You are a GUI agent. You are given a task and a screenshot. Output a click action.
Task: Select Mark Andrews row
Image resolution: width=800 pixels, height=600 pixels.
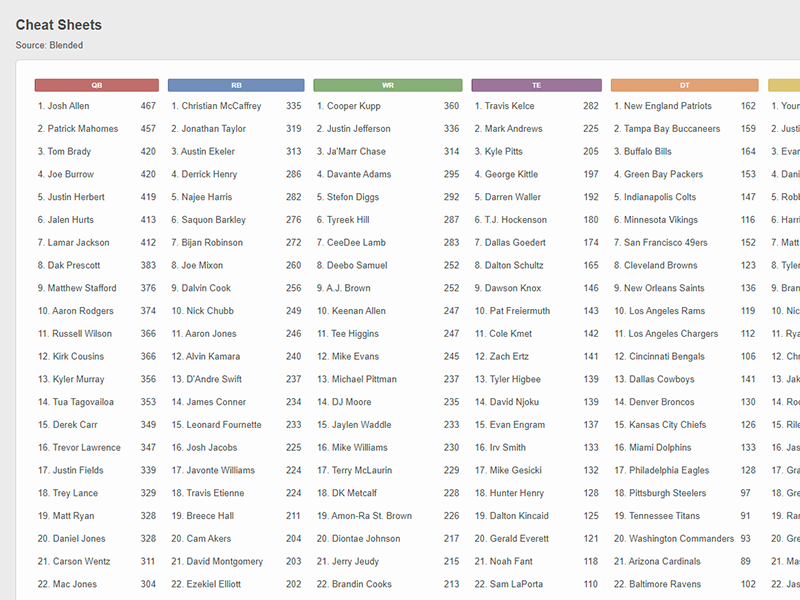(536, 129)
